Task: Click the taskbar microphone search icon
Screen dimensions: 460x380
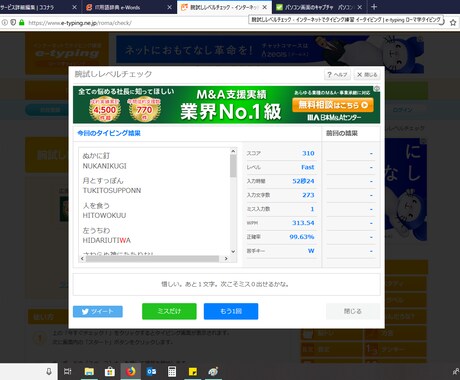Action: (49, 371)
